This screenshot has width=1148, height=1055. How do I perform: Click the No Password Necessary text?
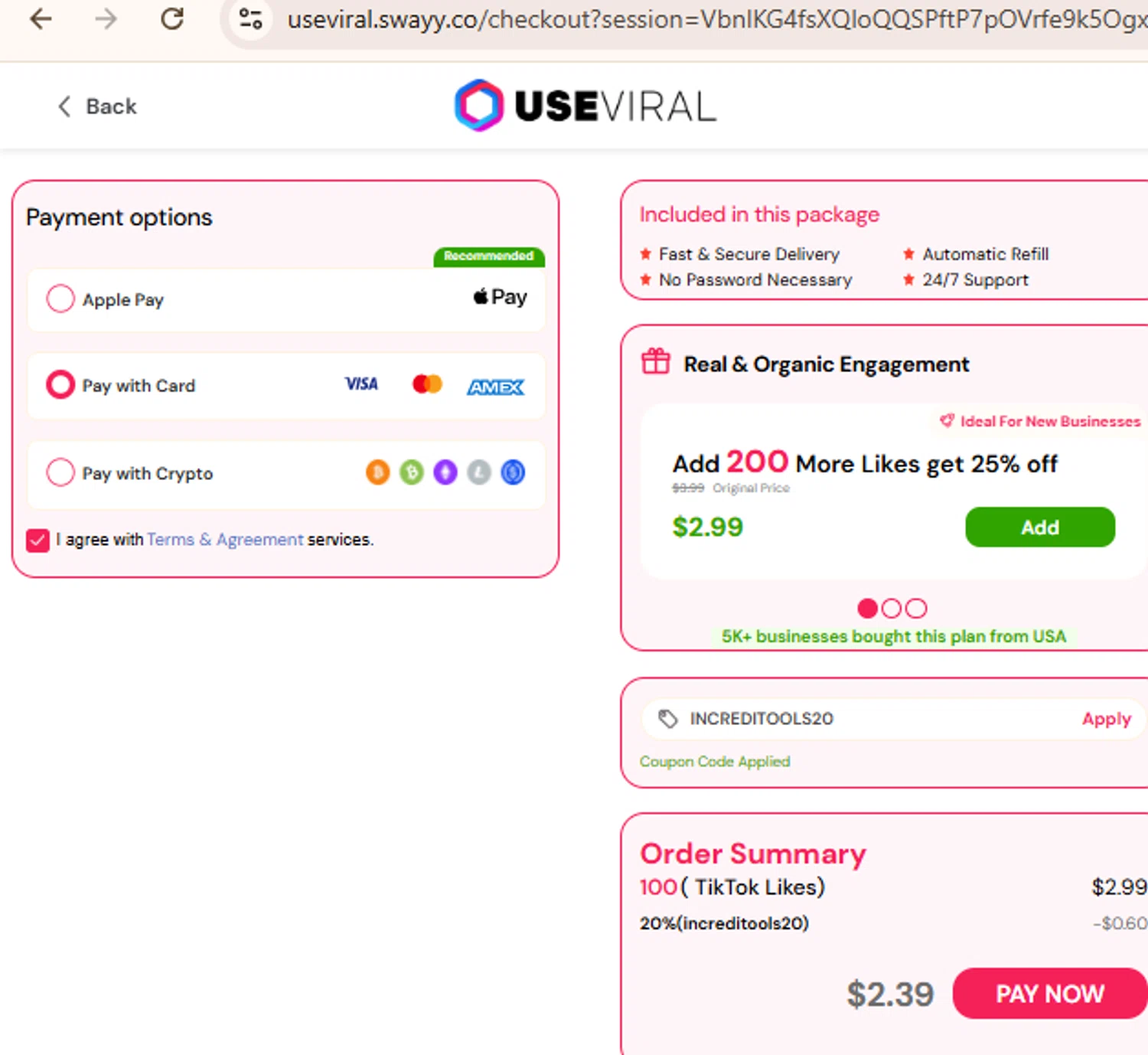(x=755, y=279)
